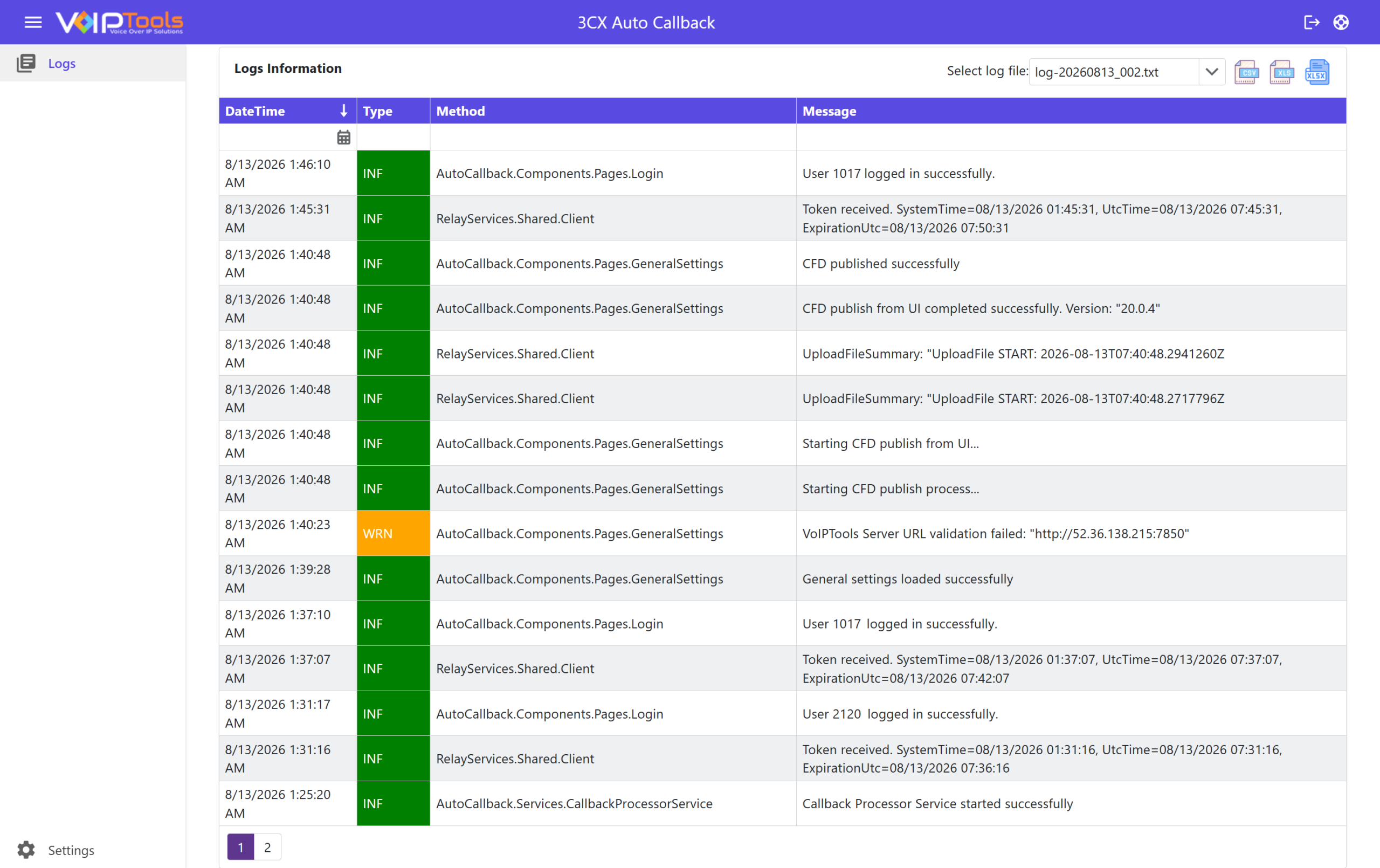The height and width of the screenshot is (868, 1380).
Task: Click the 'Starting CFD publish process...' message
Action: pyautogui.click(x=891, y=488)
